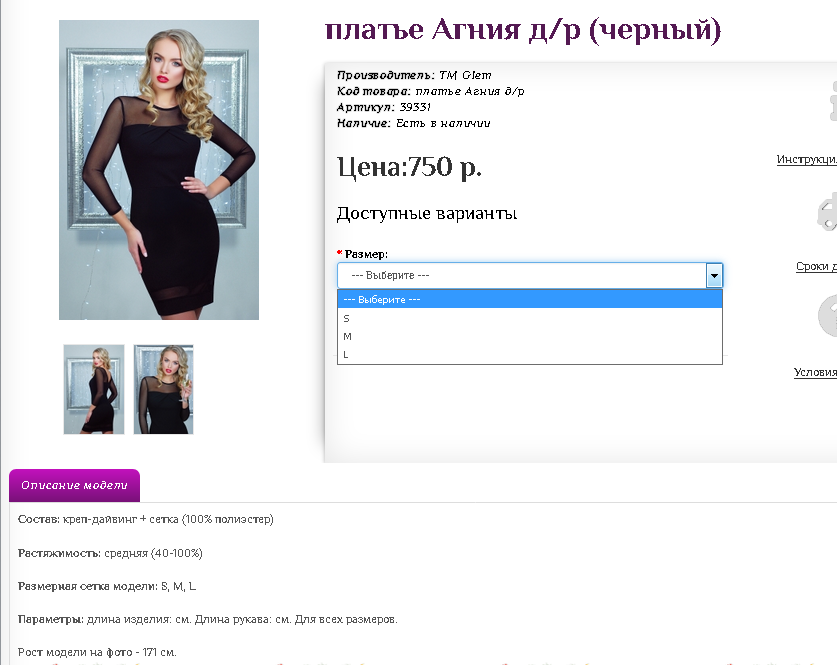Viewport: 837px width, 665px height.
Task: Open the 'Инструкци...' link
Action: coord(807,159)
